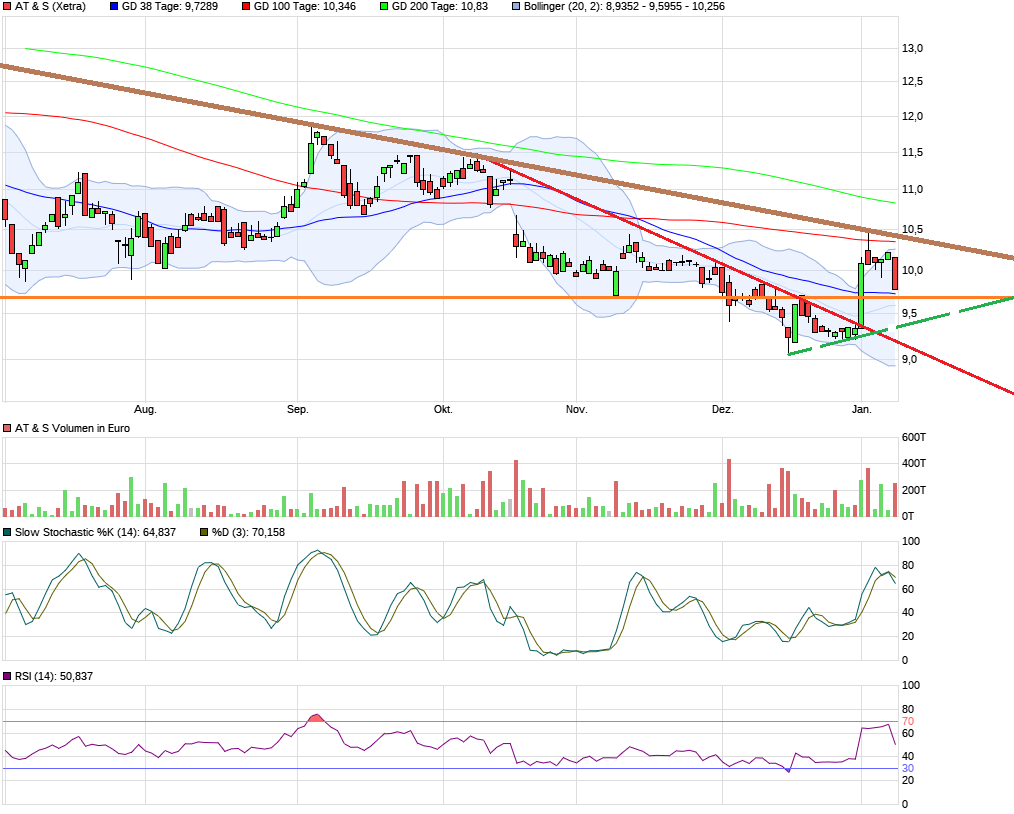This screenshot has width=1014, height=814.
Task: Click the 'Okt.' month label on time axis
Action: pos(443,409)
